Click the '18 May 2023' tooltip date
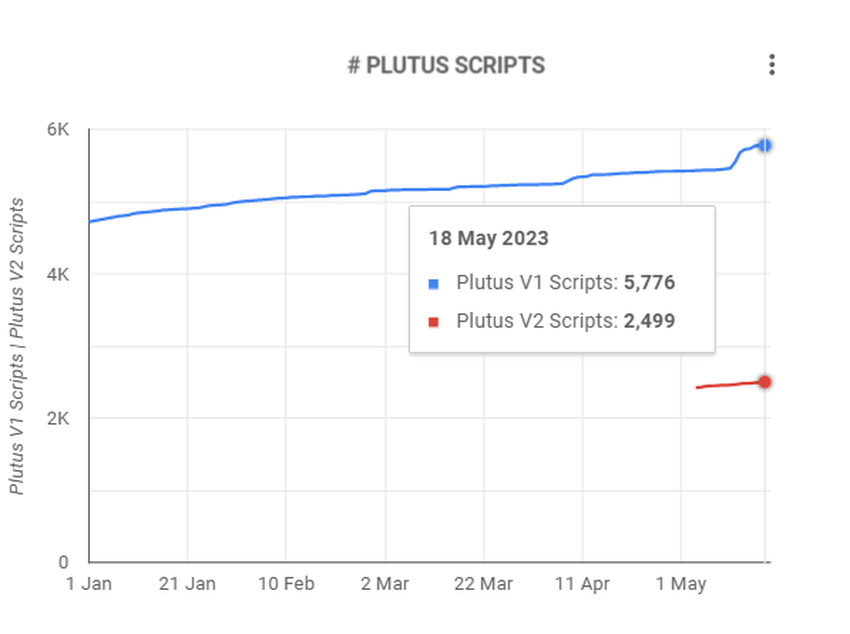The width and height of the screenshot is (850, 634). (488, 238)
